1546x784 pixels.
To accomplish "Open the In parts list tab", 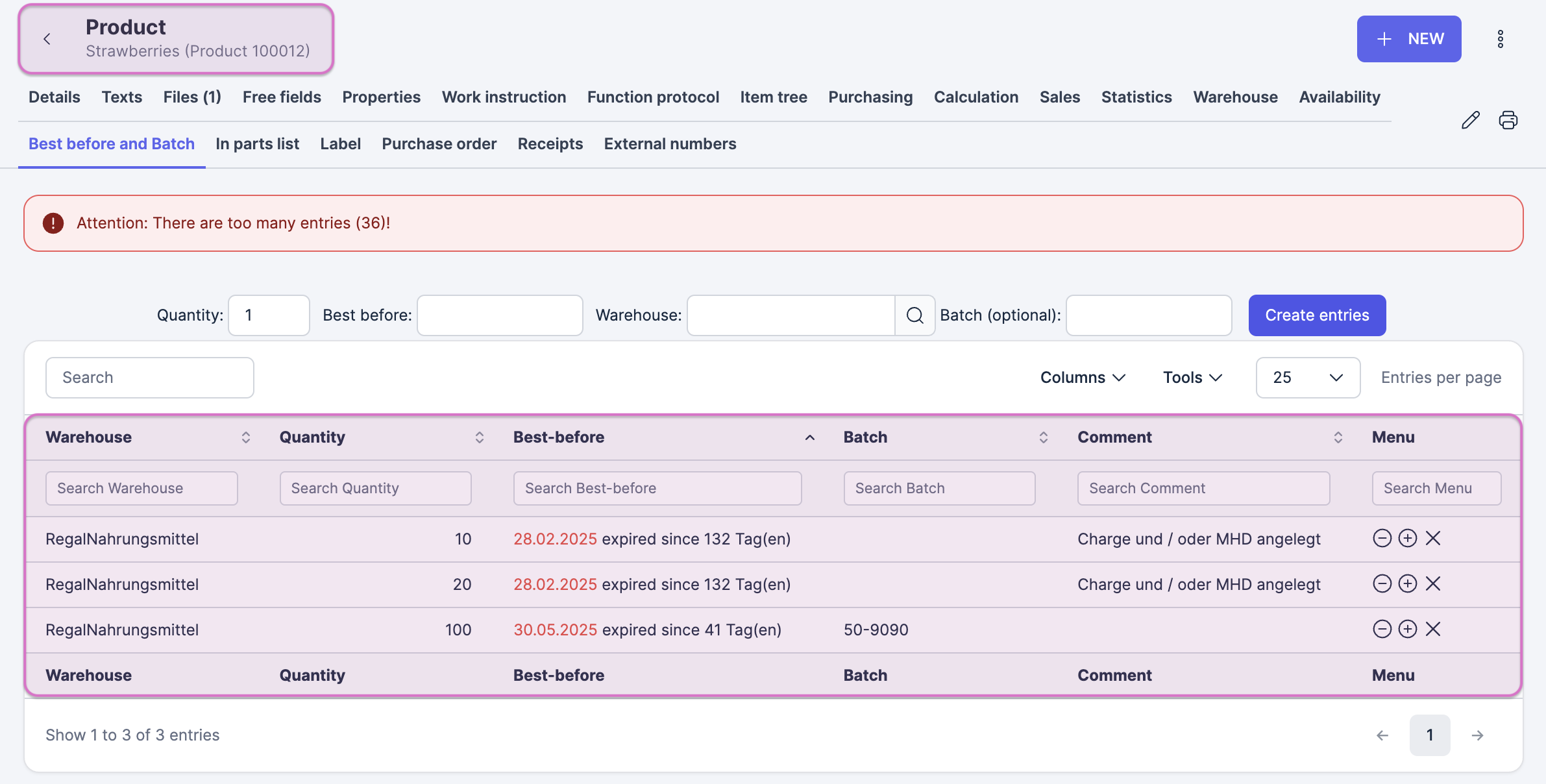I will coord(257,144).
